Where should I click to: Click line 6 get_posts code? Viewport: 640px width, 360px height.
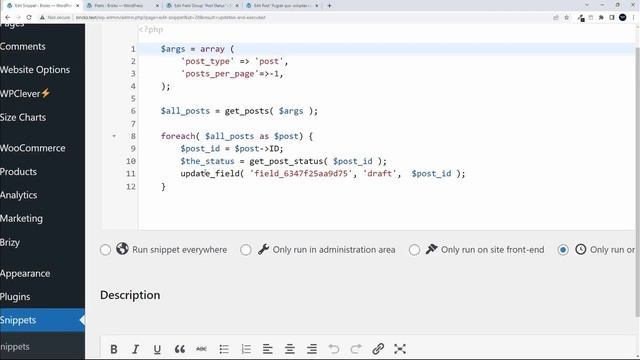pyautogui.click(x=239, y=111)
